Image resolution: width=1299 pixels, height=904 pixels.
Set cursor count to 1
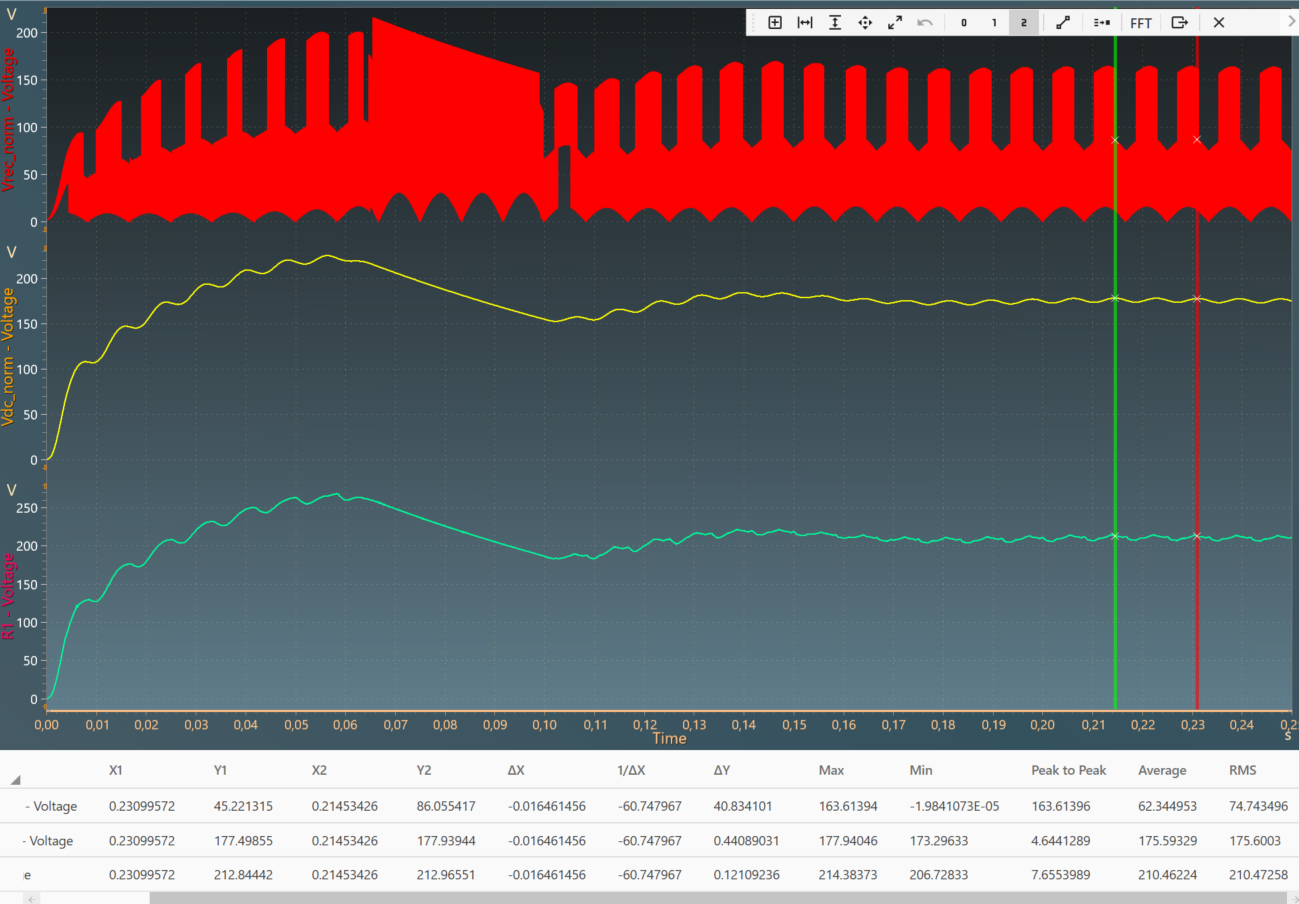(x=993, y=23)
